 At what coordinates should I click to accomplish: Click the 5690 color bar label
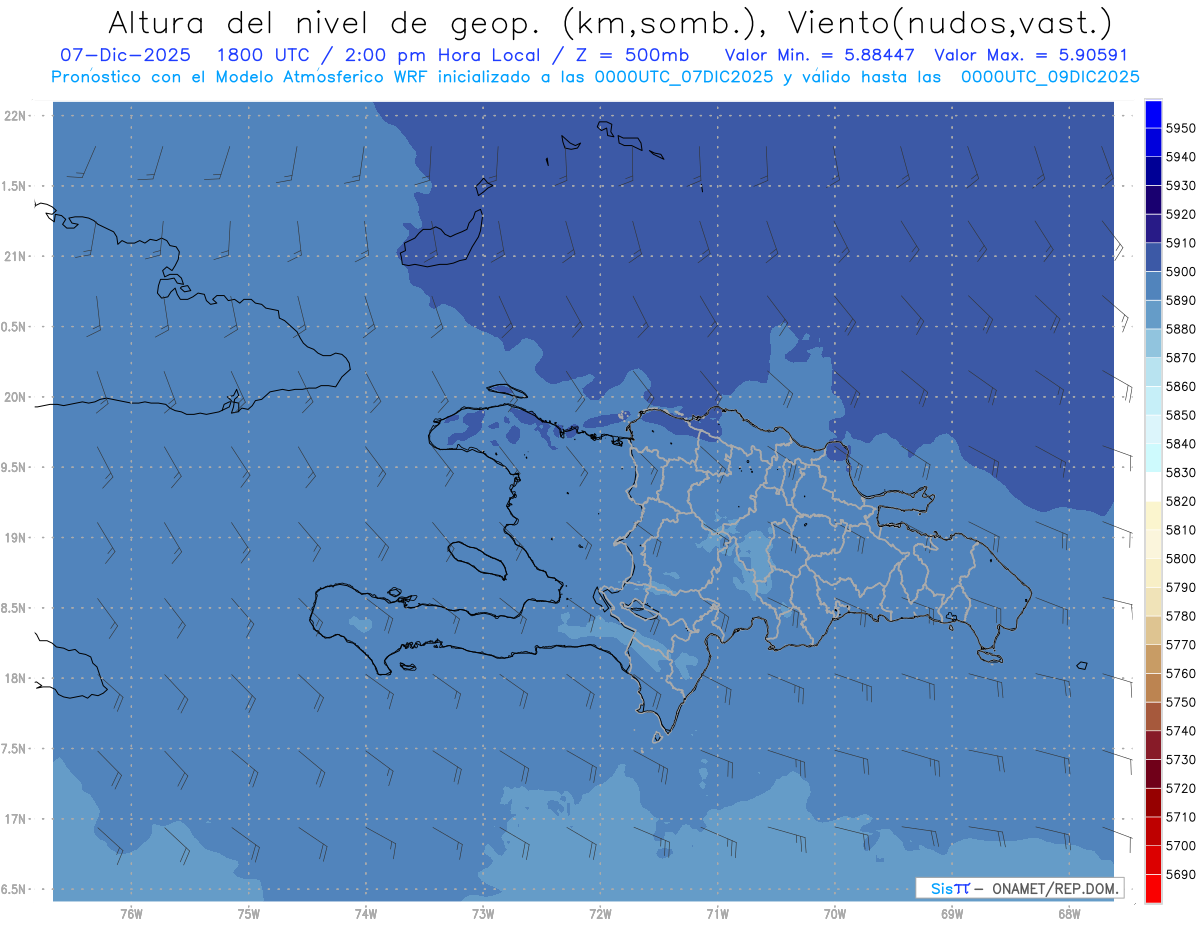click(x=1180, y=874)
